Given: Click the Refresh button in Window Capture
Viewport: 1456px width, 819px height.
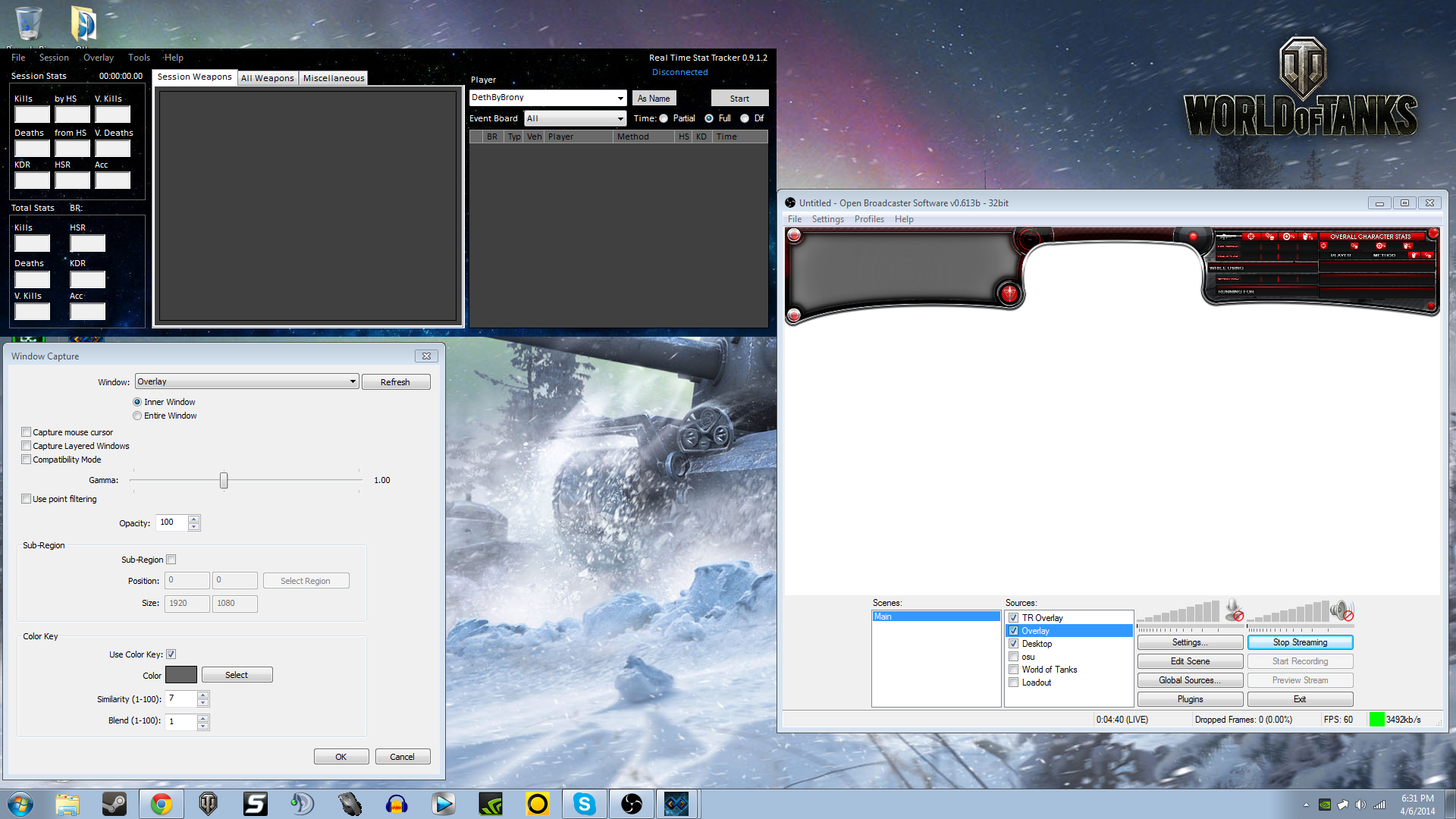Looking at the screenshot, I should (x=395, y=381).
